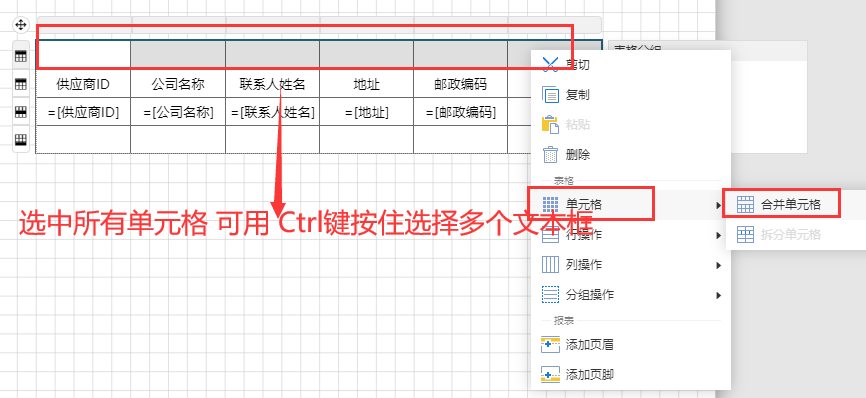Select the =[公司名称] data cell
The width and height of the screenshot is (866, 398).
(x=178, y=112)
